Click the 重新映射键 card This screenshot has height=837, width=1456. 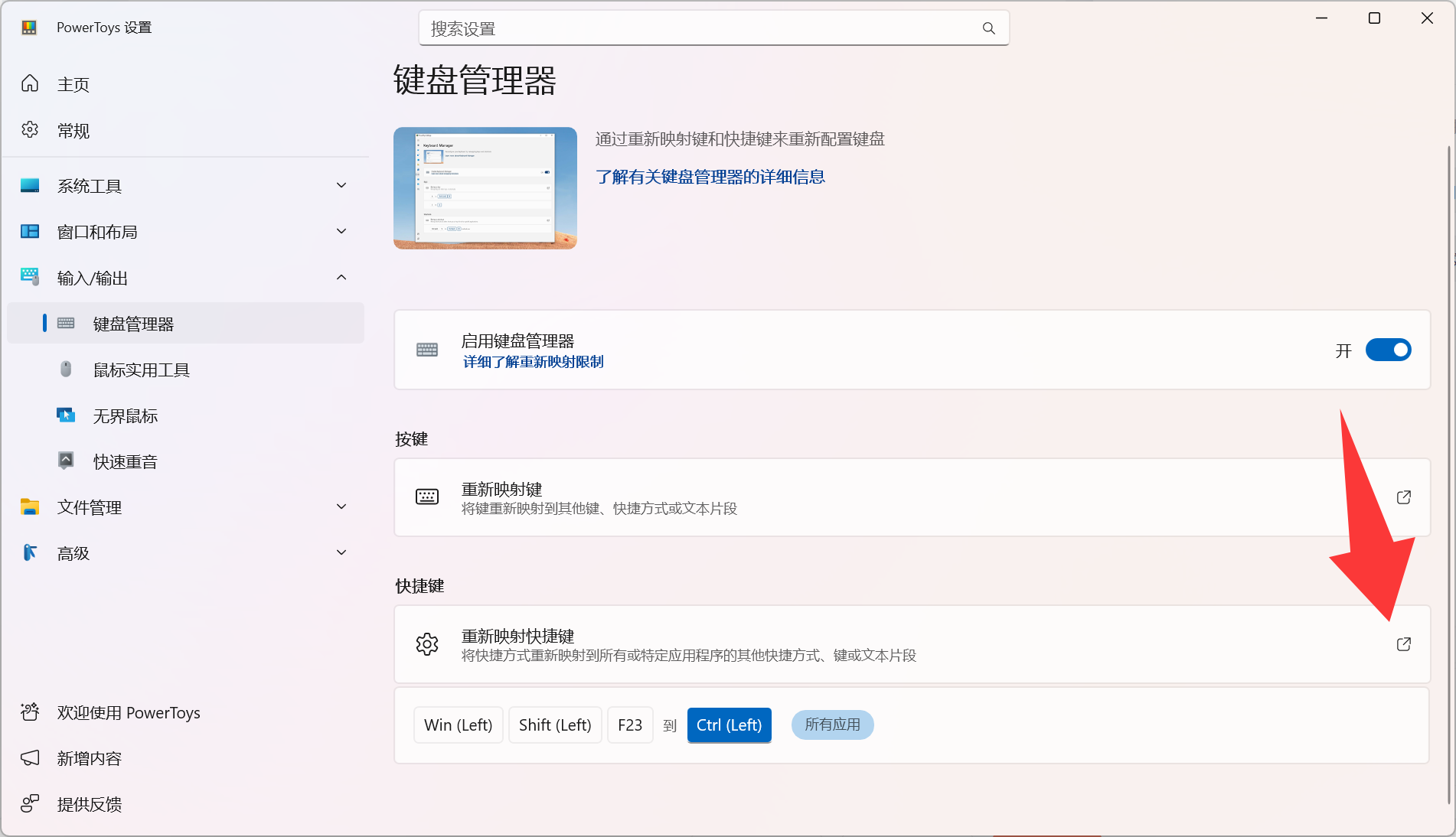click(x=912, y=497)
